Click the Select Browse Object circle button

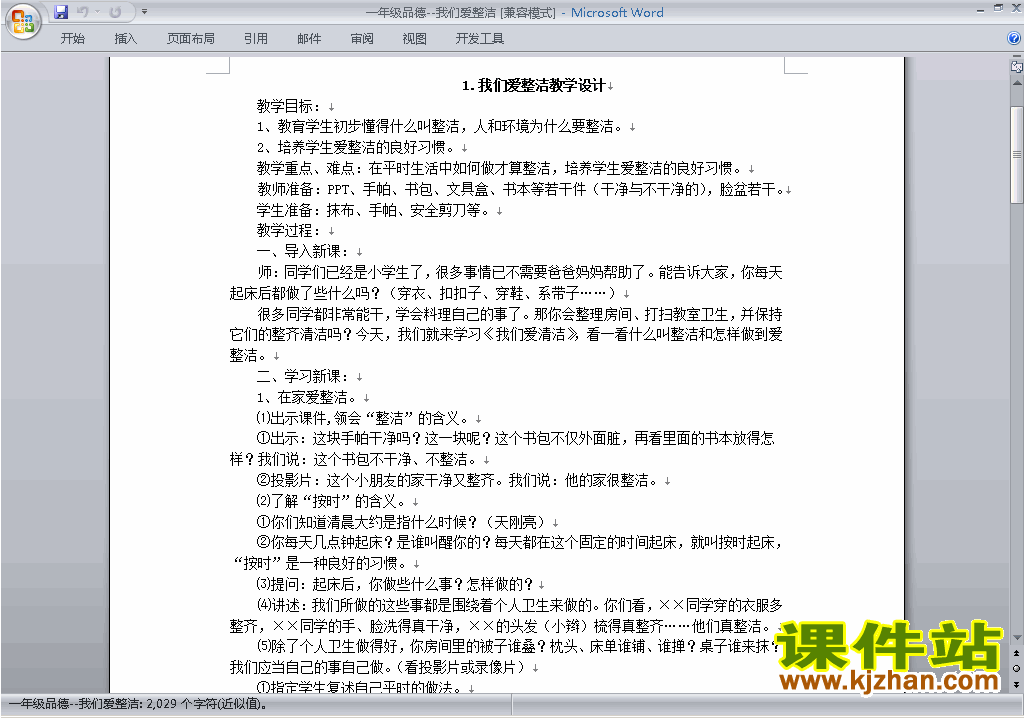tap(1016, 668)
